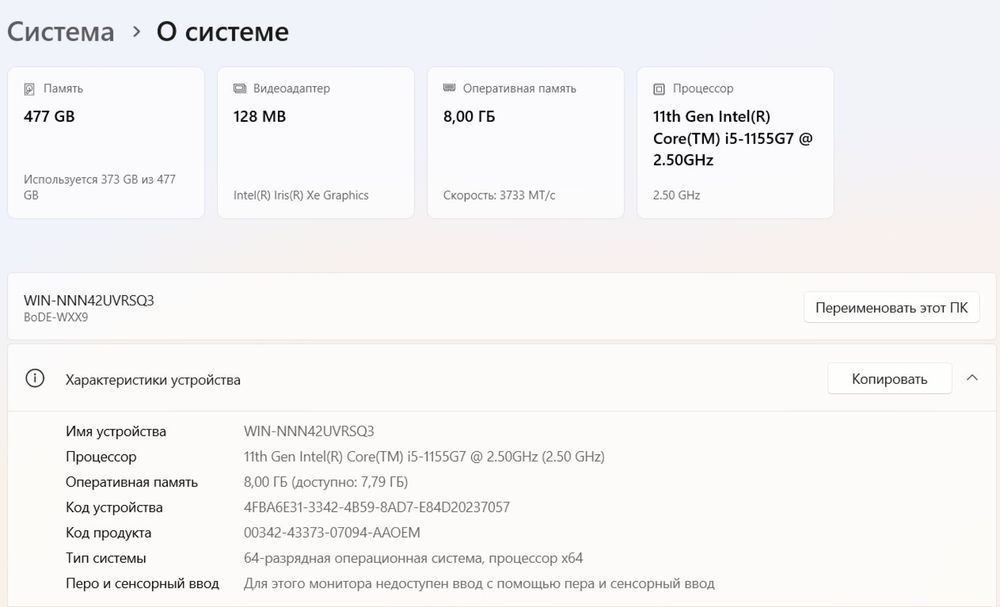1000x607 pixels.
Task: Click Используется 373 GB из 477 GB text
Action: pyautogui.click(x=99, y=187)
